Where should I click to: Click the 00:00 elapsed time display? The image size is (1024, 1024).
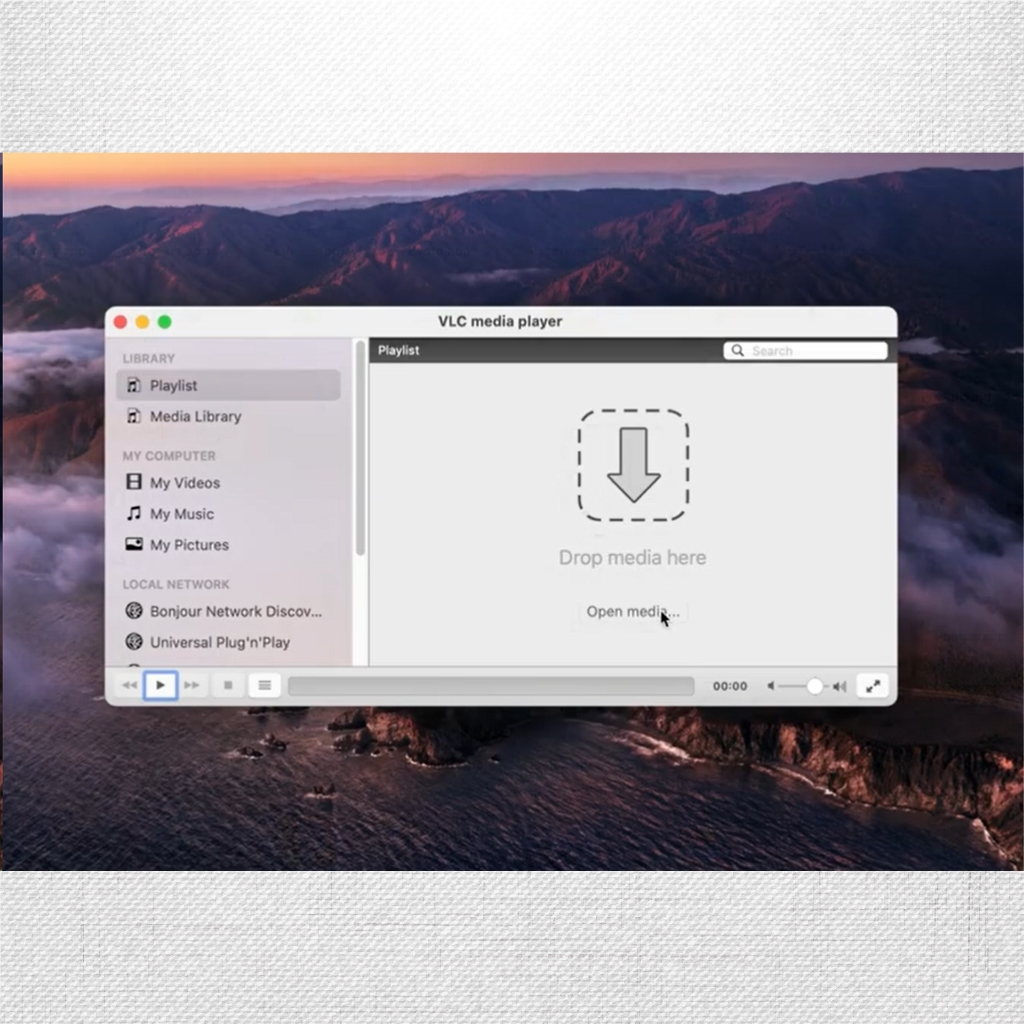(x=729, y=686)
